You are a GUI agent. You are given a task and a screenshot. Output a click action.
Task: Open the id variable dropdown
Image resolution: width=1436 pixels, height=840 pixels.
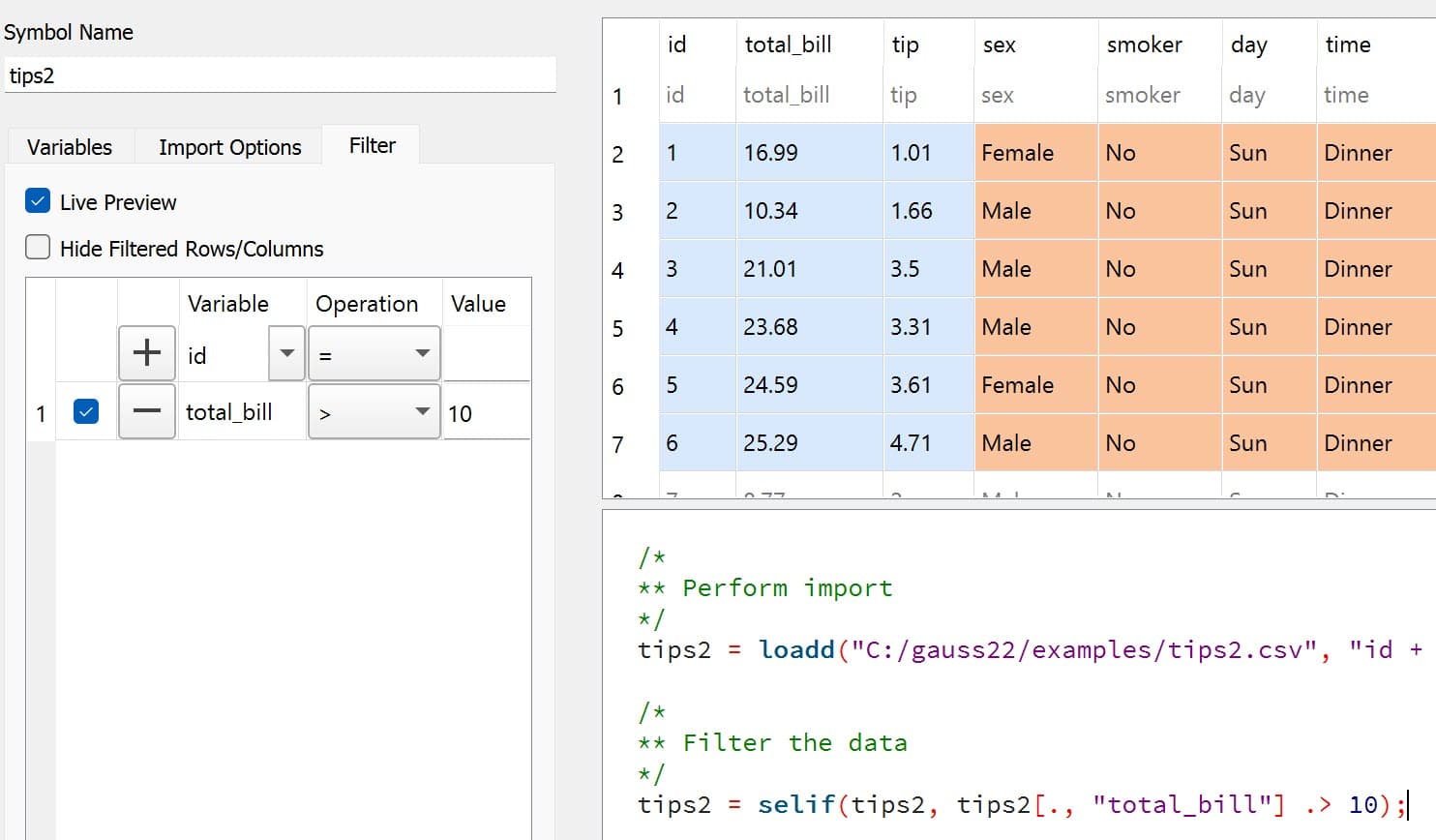coord(286,353)
